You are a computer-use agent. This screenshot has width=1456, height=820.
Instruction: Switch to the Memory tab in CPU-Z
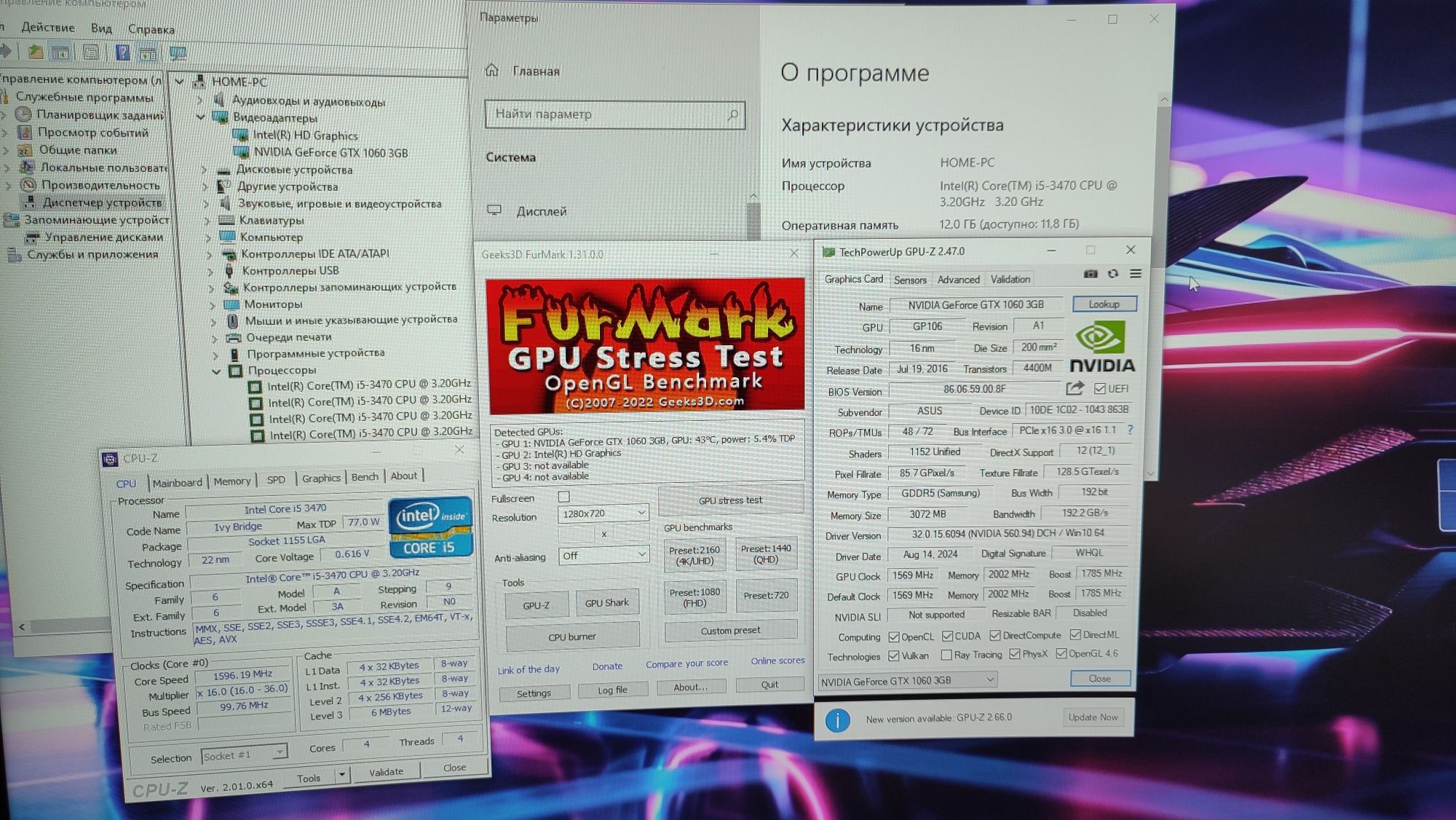tap(232, 481)
